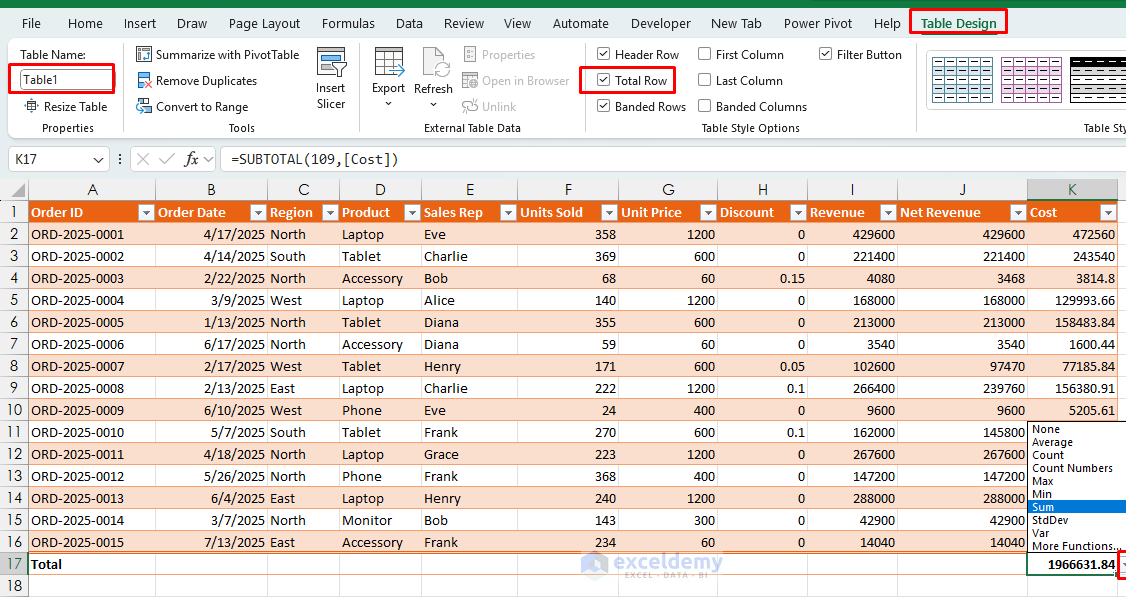Open the Sales Rep filter dropdown
The width and height of the screenshot is (1126, 597).
[x=508, y=213]
